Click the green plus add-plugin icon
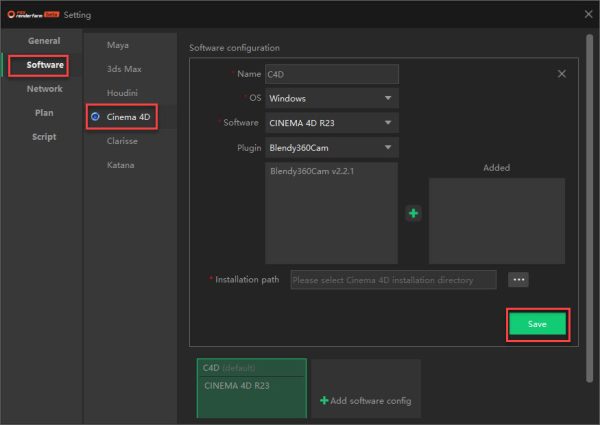 tap(413, 213)
